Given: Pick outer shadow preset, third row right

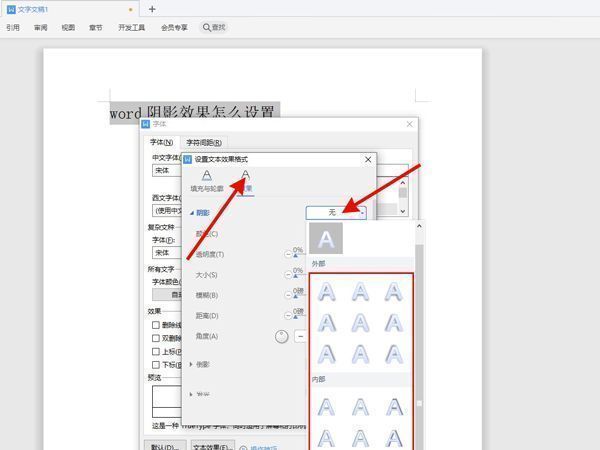Looking at the screenshot, I should tap(394, 354).
